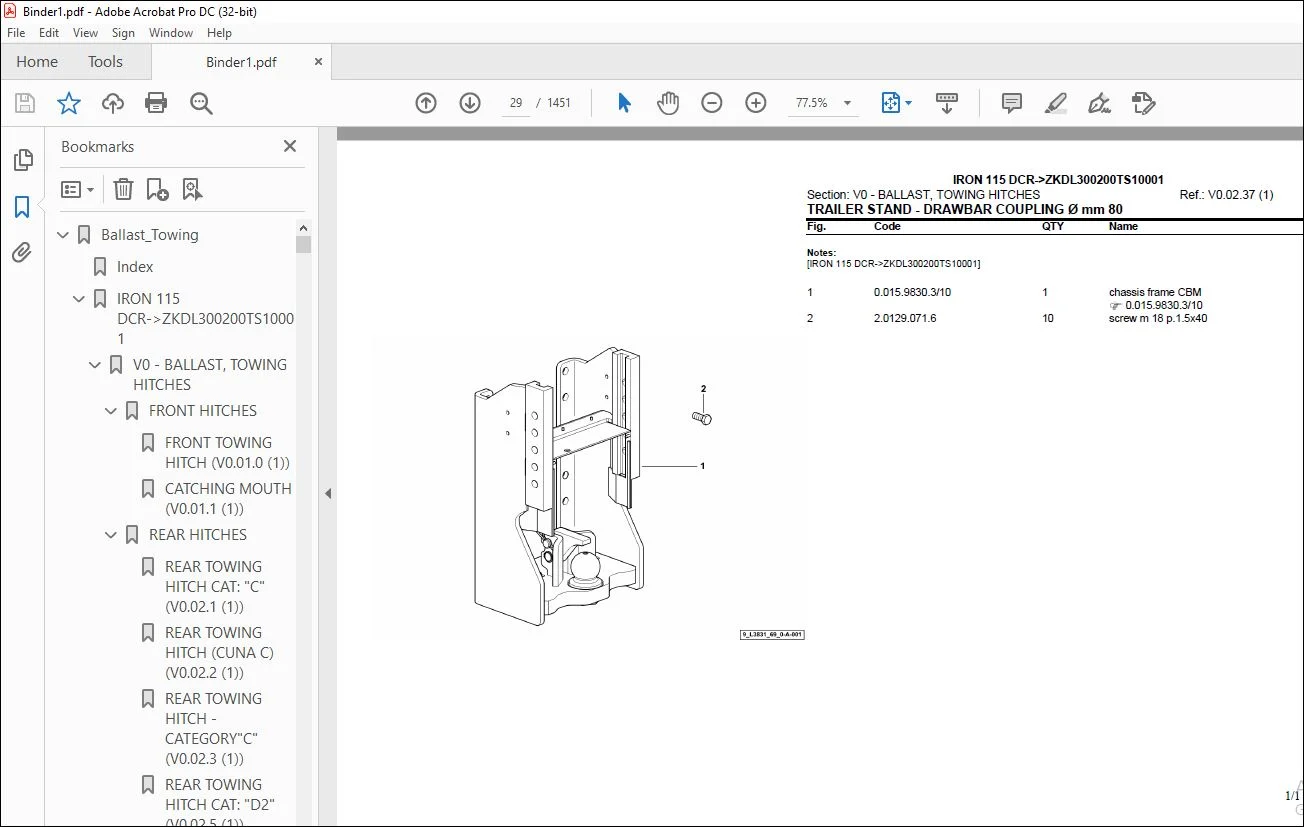Open the Sign menu
This screenshot has height=827, width=1304.
123,33
